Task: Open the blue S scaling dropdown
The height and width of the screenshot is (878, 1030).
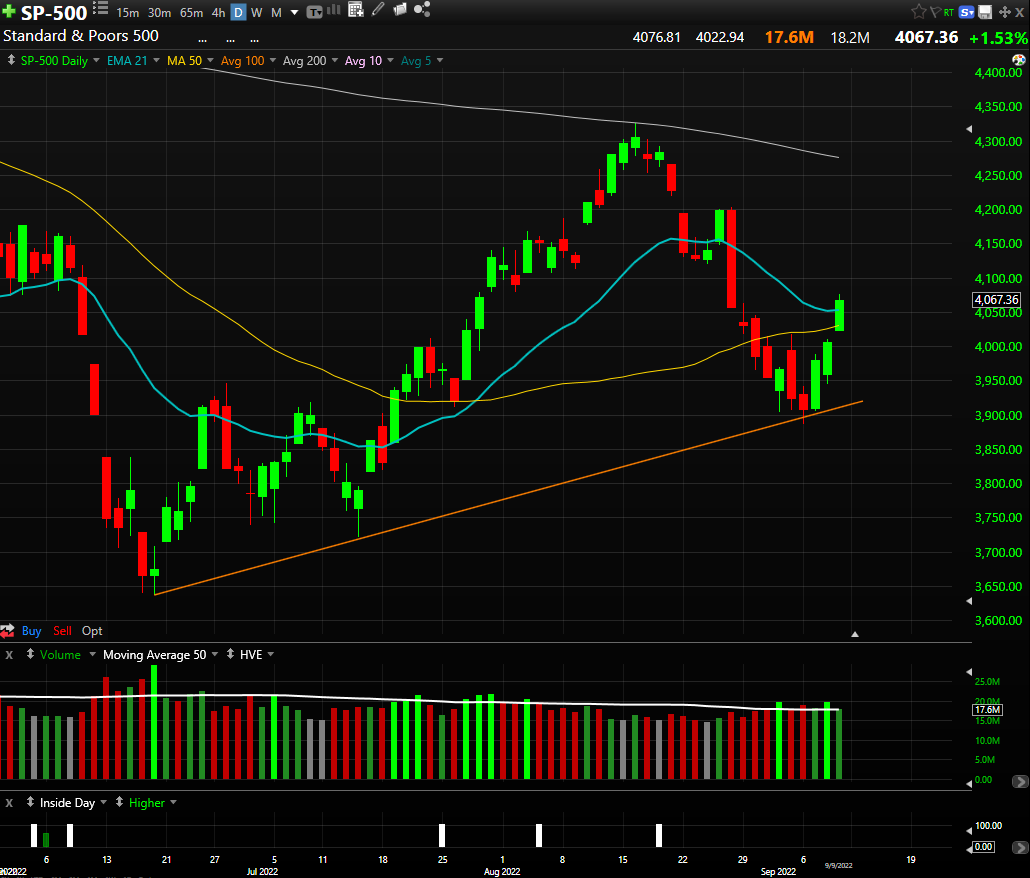Action: click(966, 12)
